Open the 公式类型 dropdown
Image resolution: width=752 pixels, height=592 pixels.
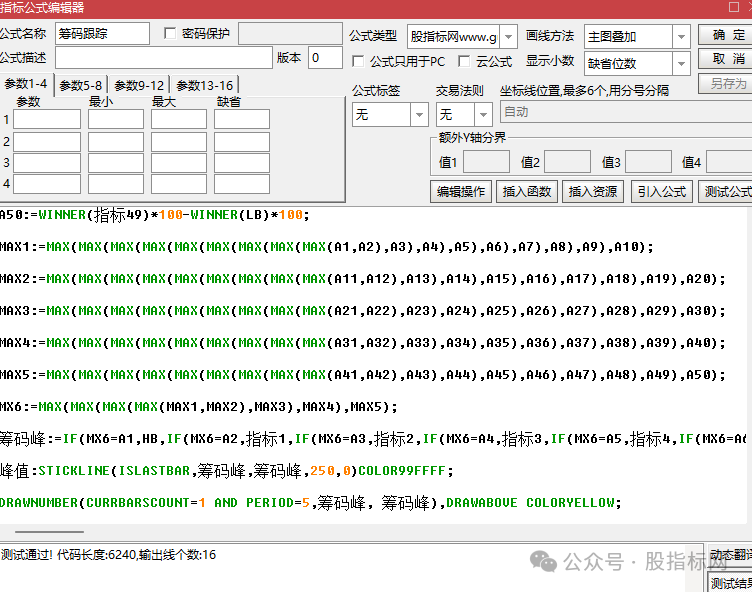pos(508,36)
